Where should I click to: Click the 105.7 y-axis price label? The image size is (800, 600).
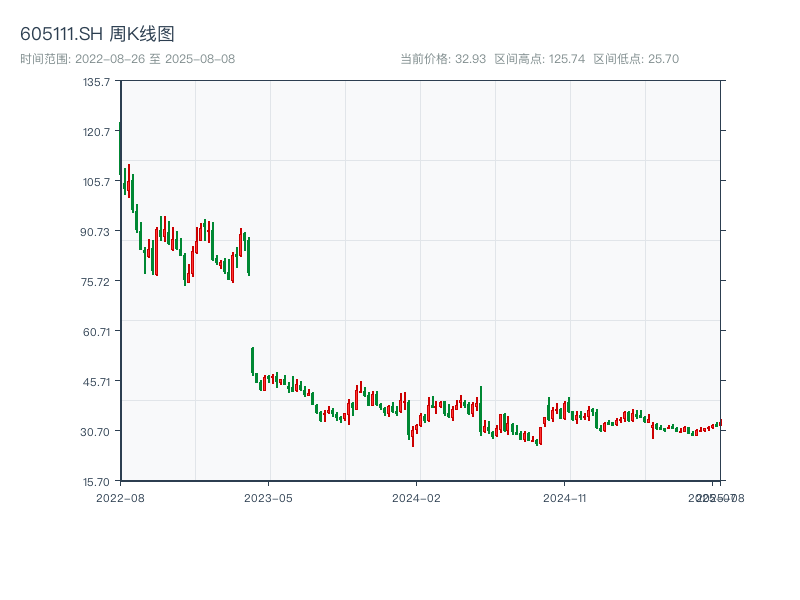point(97,181)
